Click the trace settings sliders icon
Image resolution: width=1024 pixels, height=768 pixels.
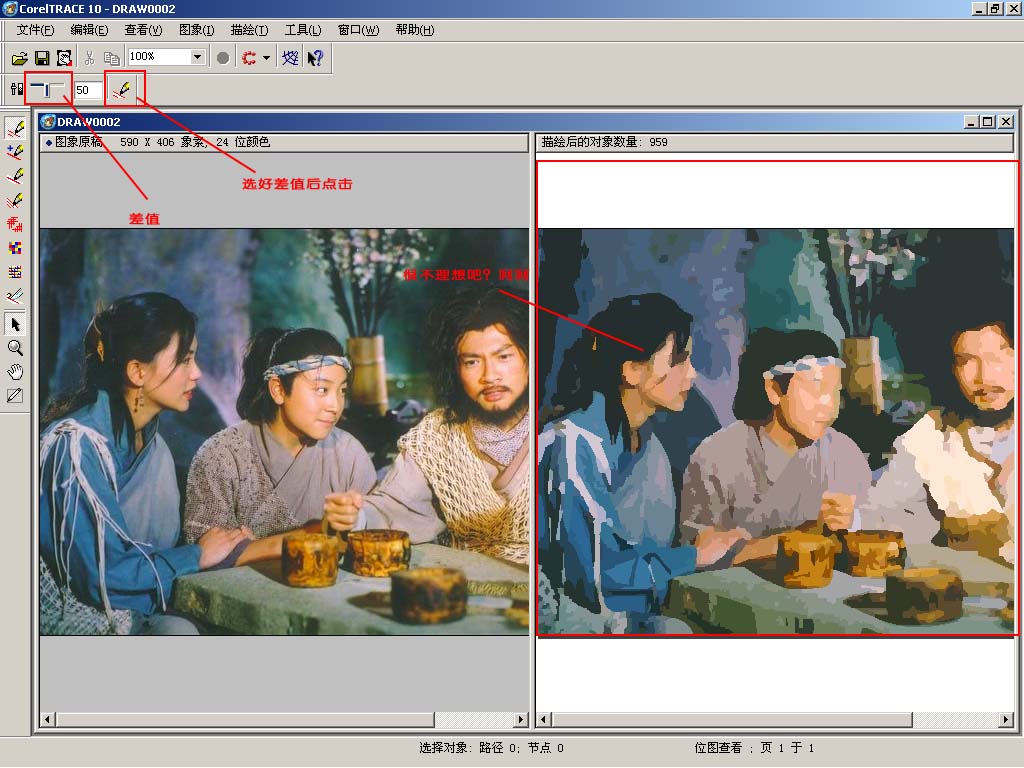[x=16, y=89]
